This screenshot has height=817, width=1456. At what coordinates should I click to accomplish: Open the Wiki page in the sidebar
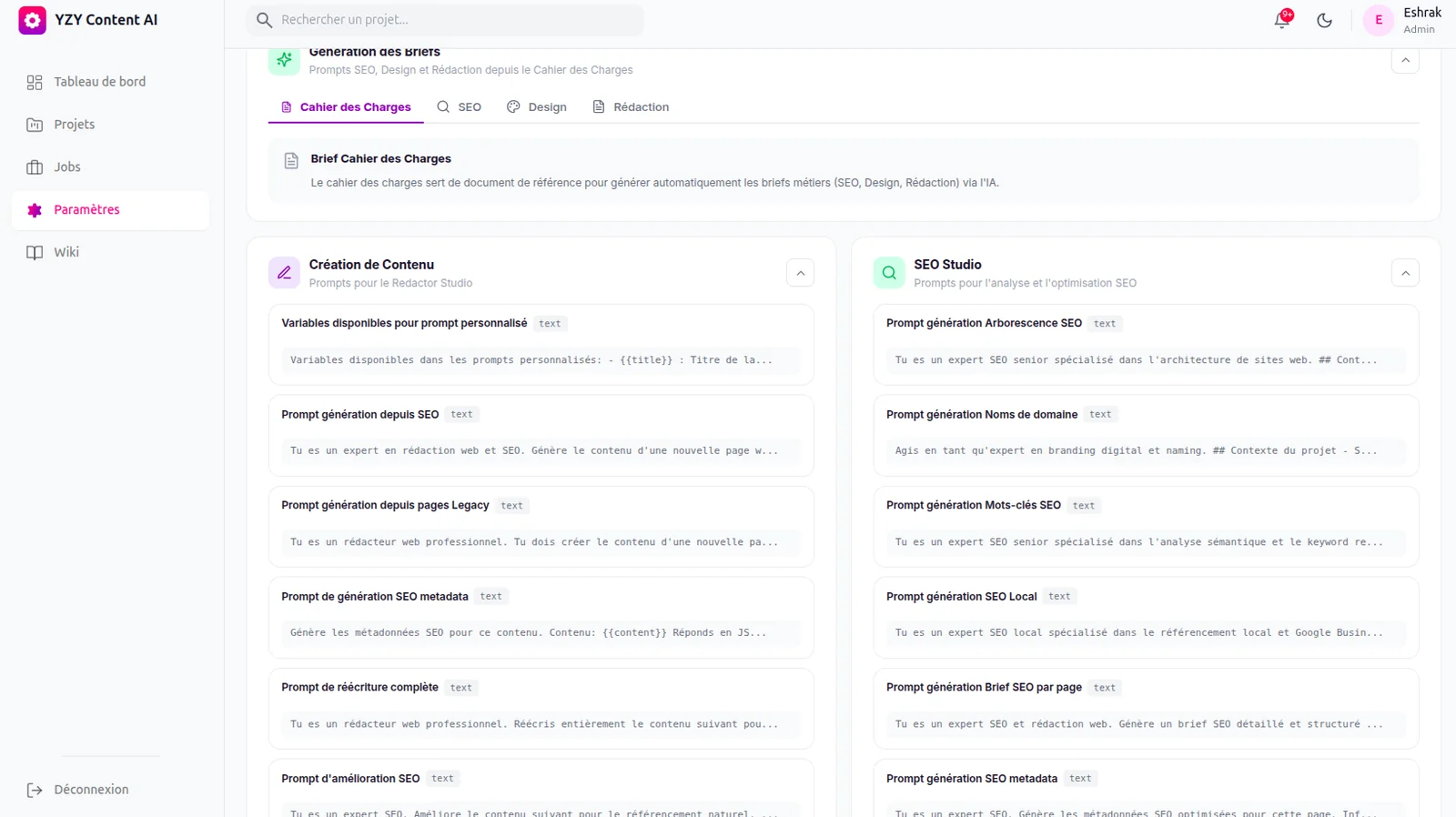pos(111,253)
